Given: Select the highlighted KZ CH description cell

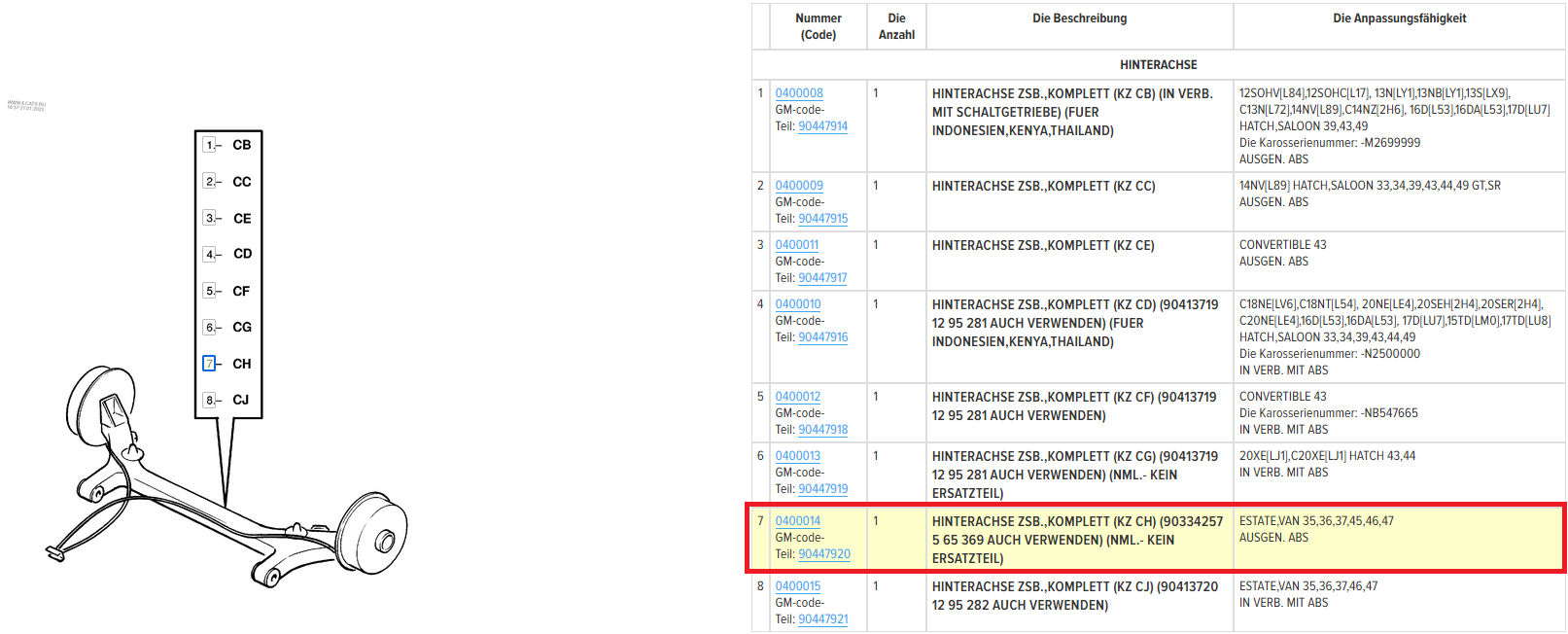Looking at the screenshot, I should 1078,540.
